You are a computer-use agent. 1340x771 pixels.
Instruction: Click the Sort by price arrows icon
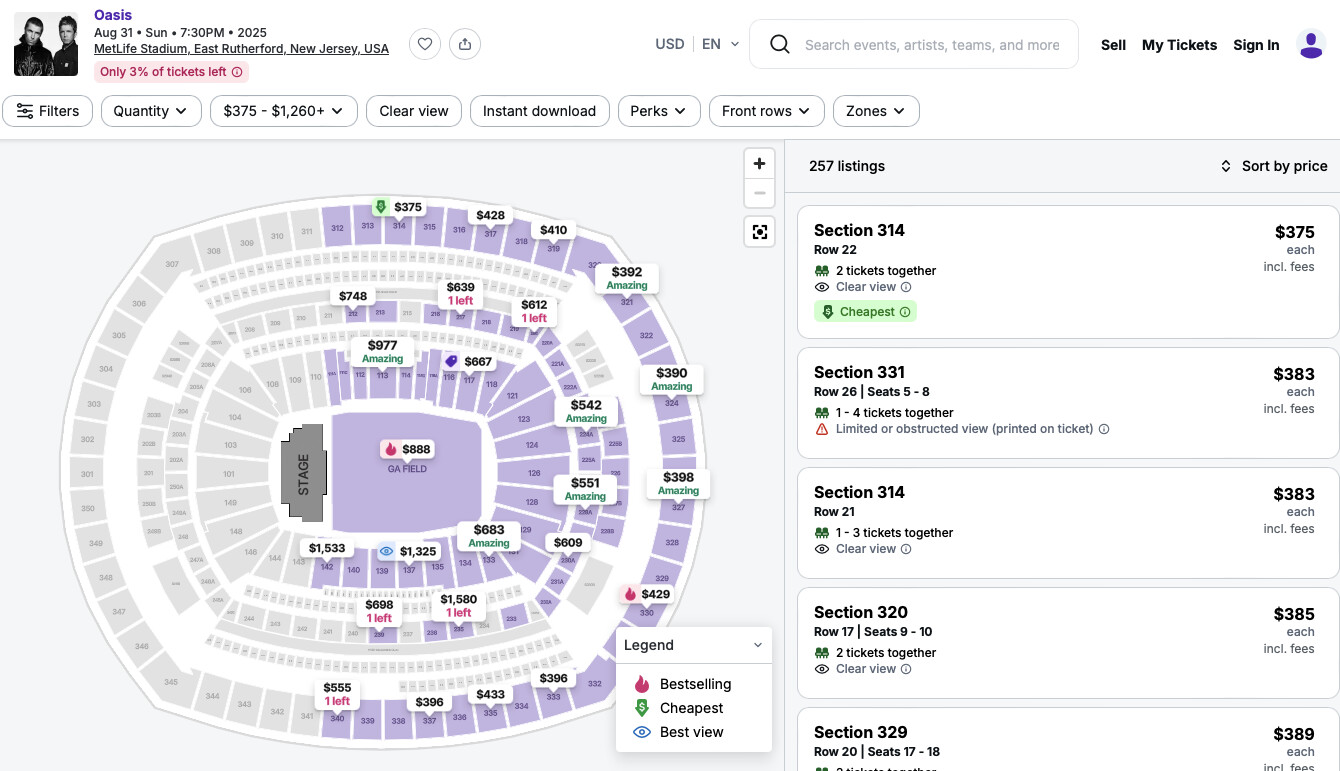click(1226, 166)
